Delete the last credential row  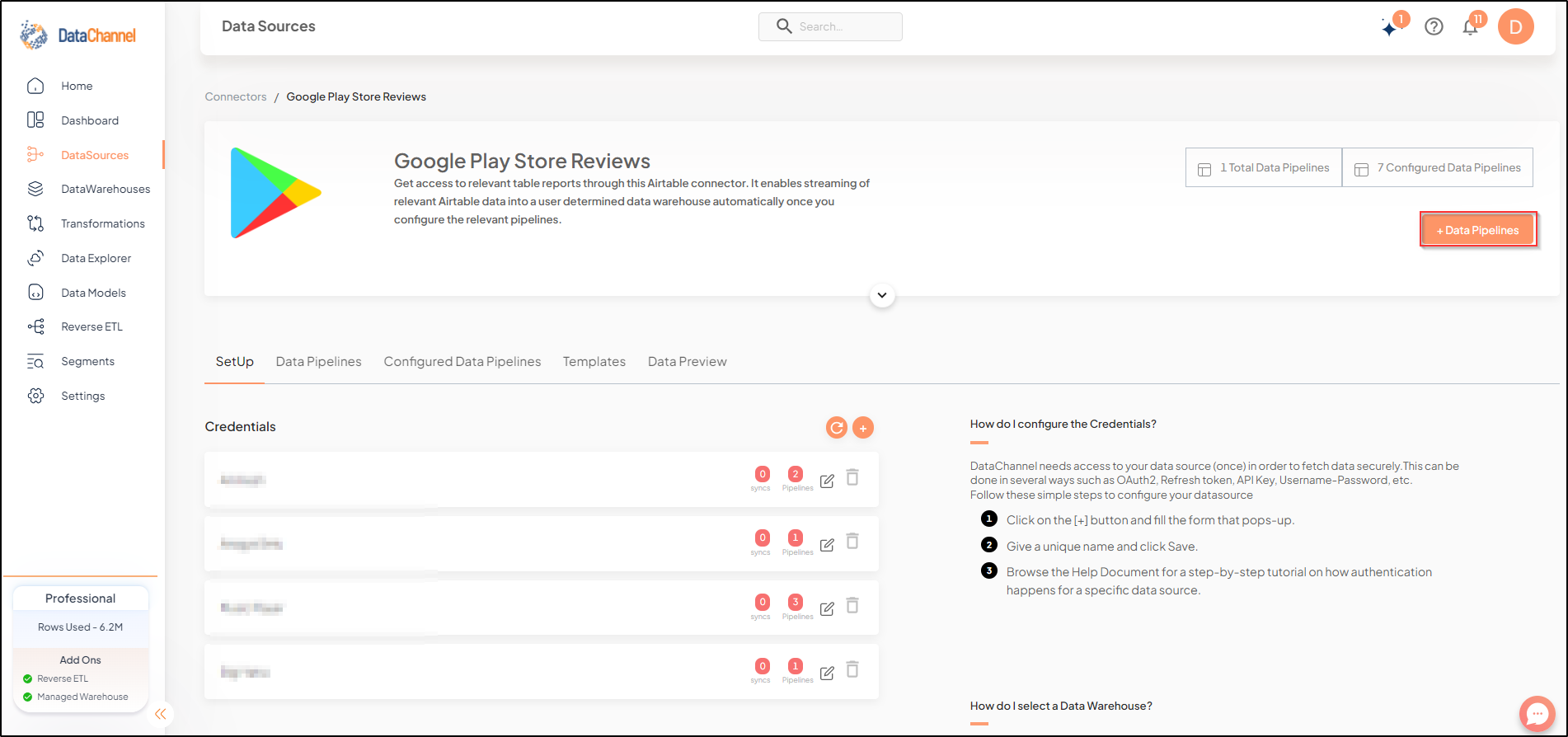coord(852,669)
